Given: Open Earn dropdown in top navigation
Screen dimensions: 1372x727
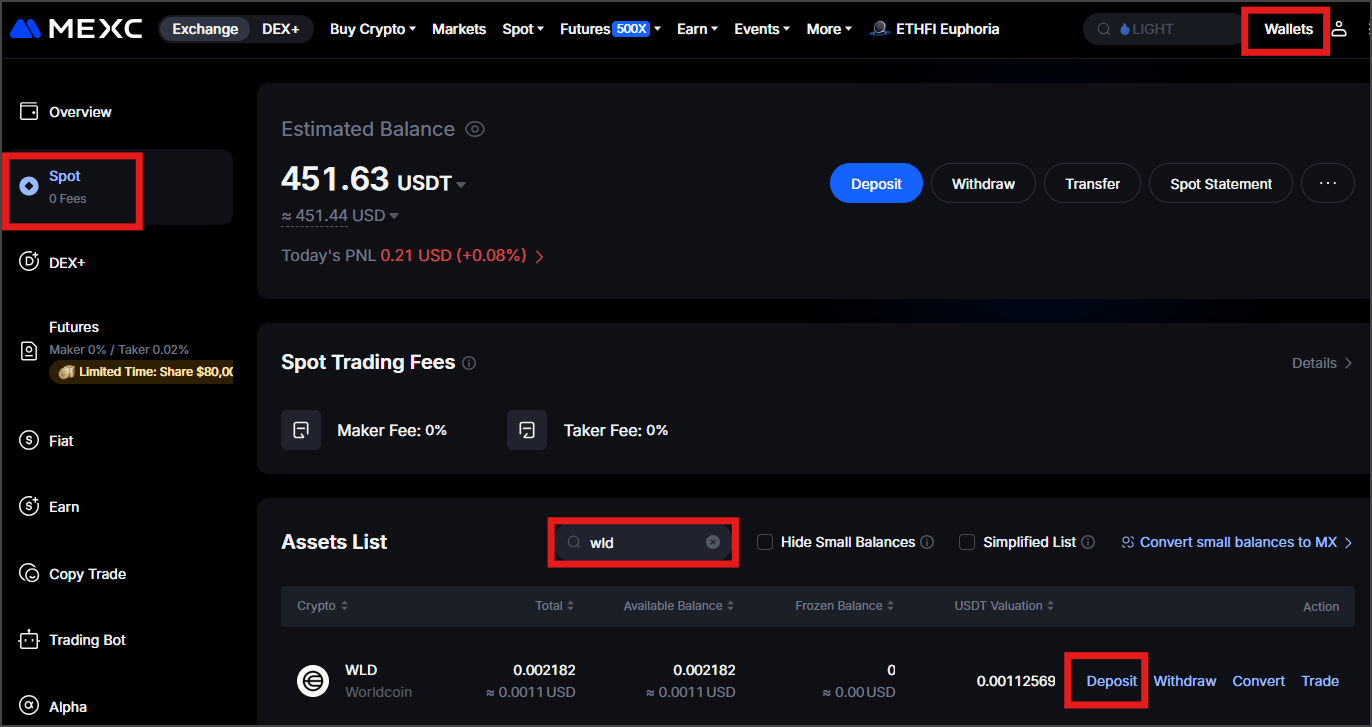Looking at the screenshot, I should click(x=697, y=29).
